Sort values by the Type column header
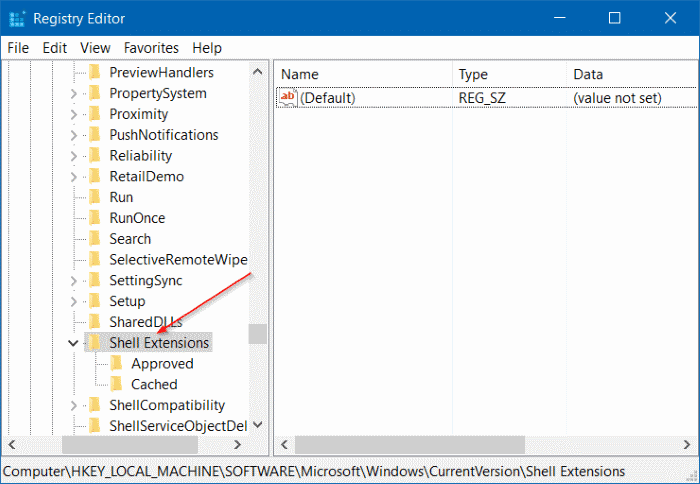The height and width of the screenshot is (484, 700). click(509, 74)
